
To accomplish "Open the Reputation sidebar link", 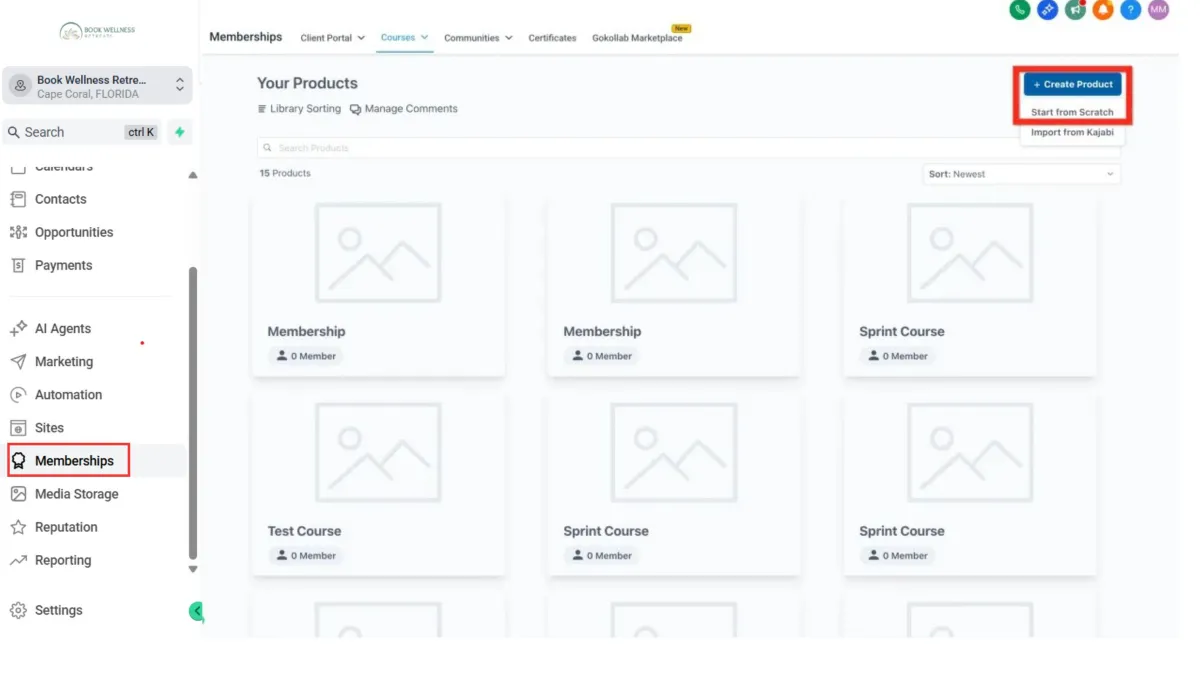I will [66, 527].
